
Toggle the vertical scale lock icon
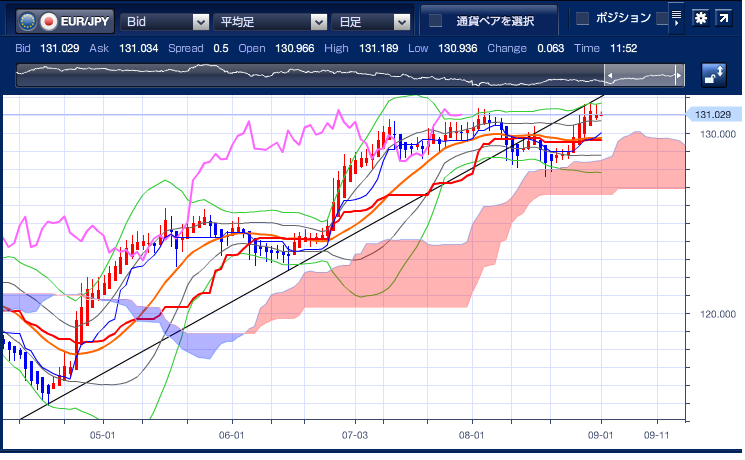point(714,75)
